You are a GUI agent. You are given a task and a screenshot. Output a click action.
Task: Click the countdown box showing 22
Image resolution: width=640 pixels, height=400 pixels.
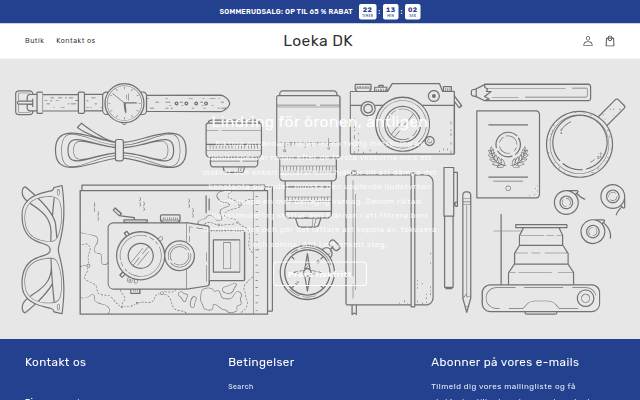click(x=367, y=11)
